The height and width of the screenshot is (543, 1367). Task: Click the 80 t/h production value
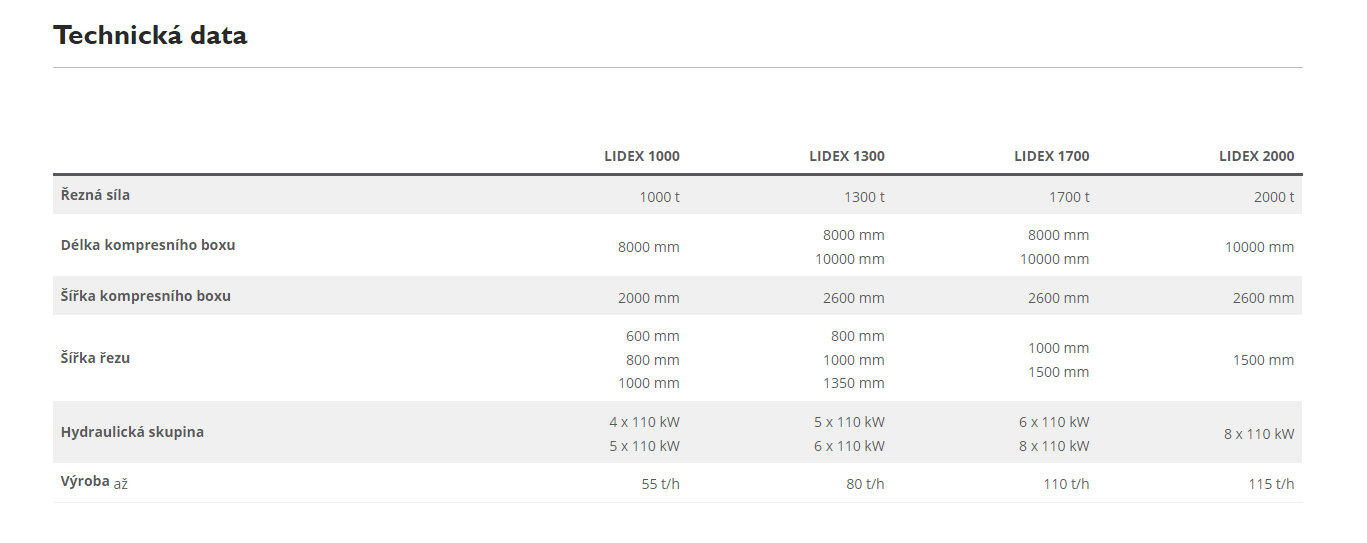pyautogui.click(x=866, y=484)
